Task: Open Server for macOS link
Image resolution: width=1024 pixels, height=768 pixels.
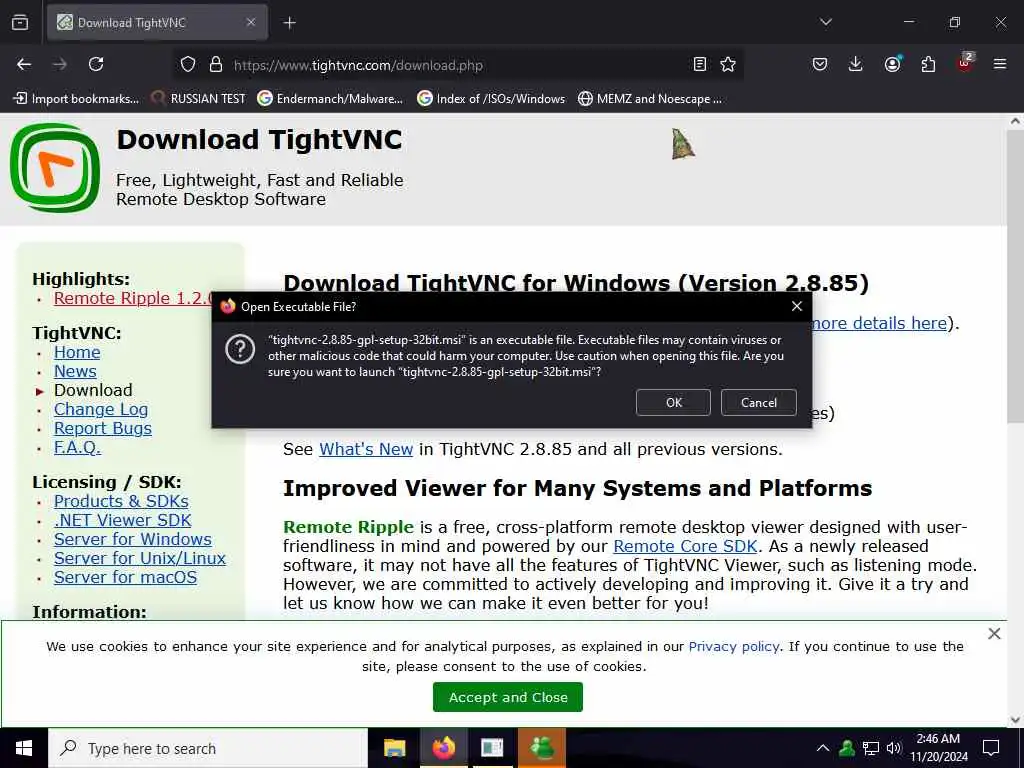Action: click(x=125, y=577)
